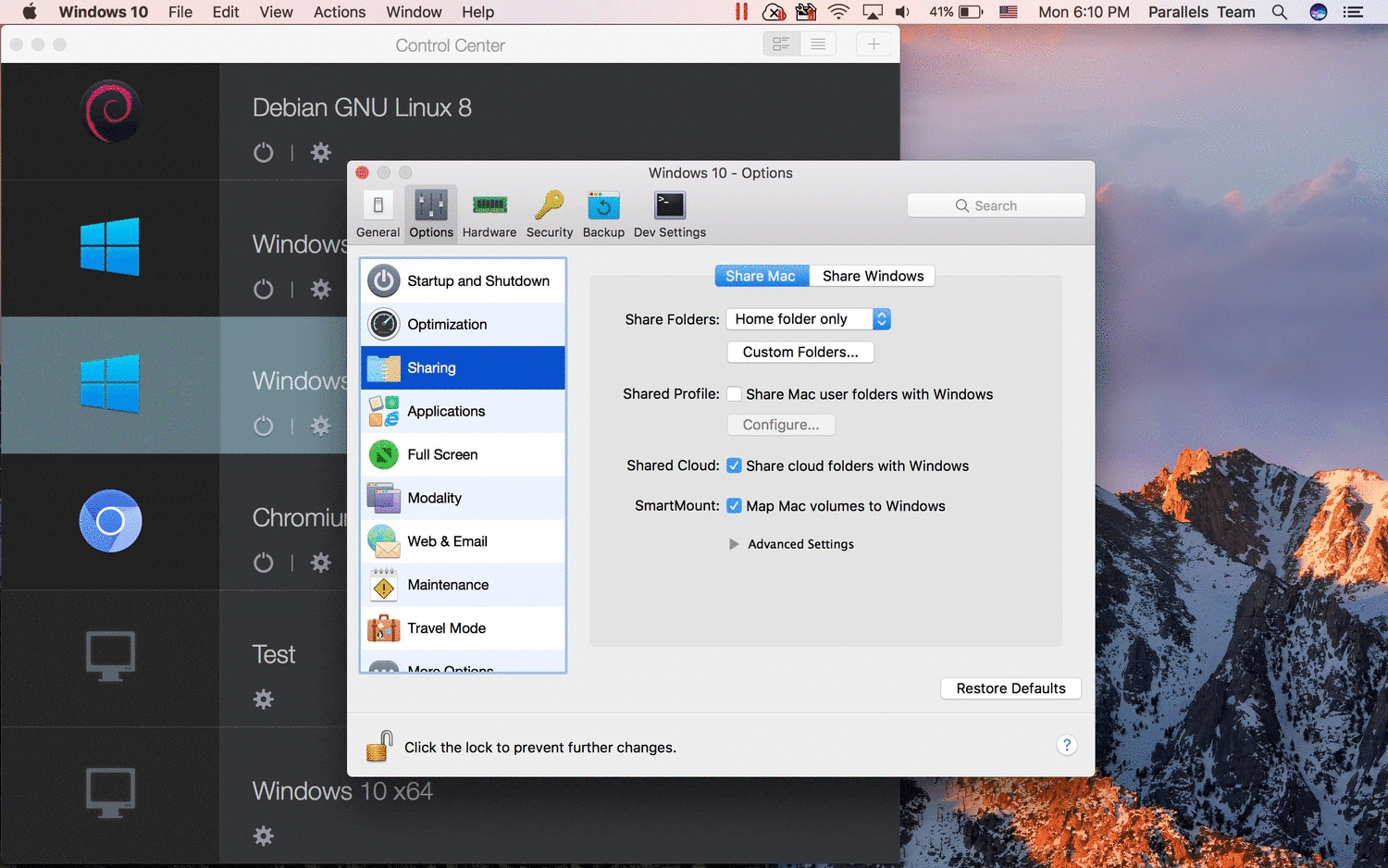This screenshot has height=868, width=1388.
Task: Select Web & Email in the list
Action: (x=463, y=541)
